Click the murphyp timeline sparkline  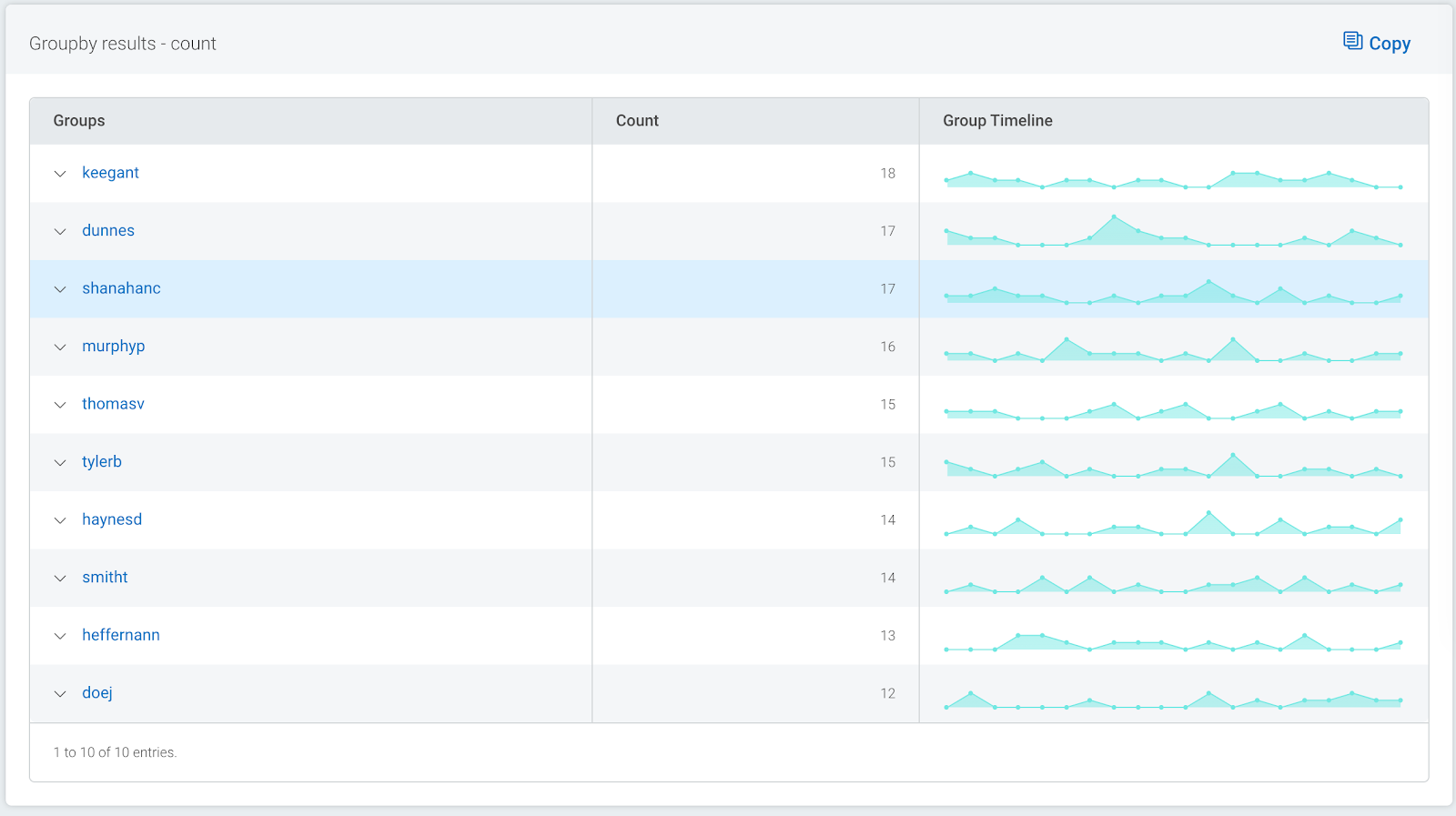pos(1173,351)
